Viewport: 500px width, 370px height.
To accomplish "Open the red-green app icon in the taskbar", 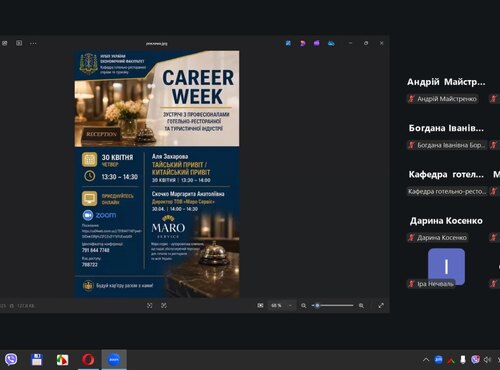I will click(62, 360).
